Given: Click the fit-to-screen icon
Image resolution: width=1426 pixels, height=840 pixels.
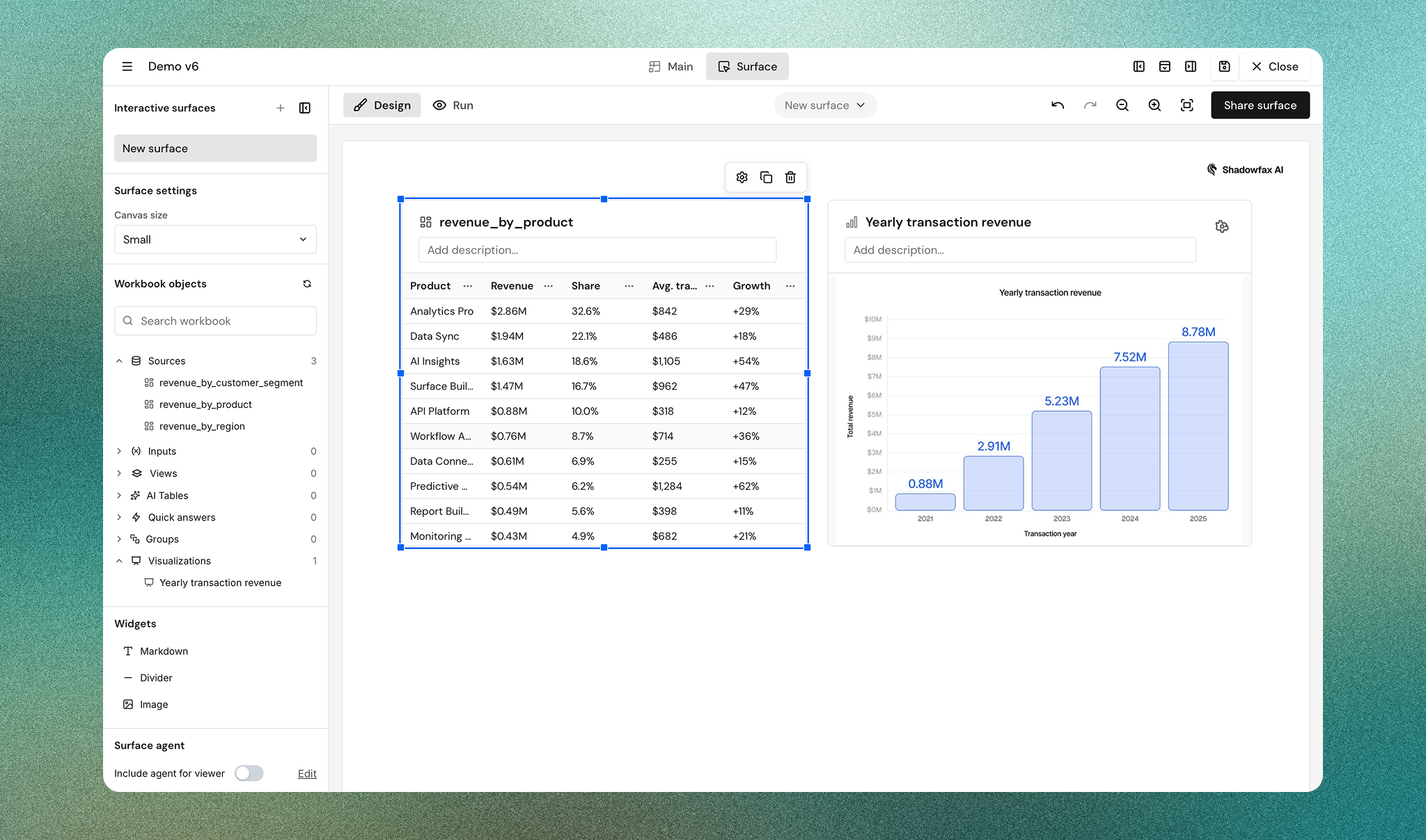Looking at the screenshot, I should [1187, 105].
